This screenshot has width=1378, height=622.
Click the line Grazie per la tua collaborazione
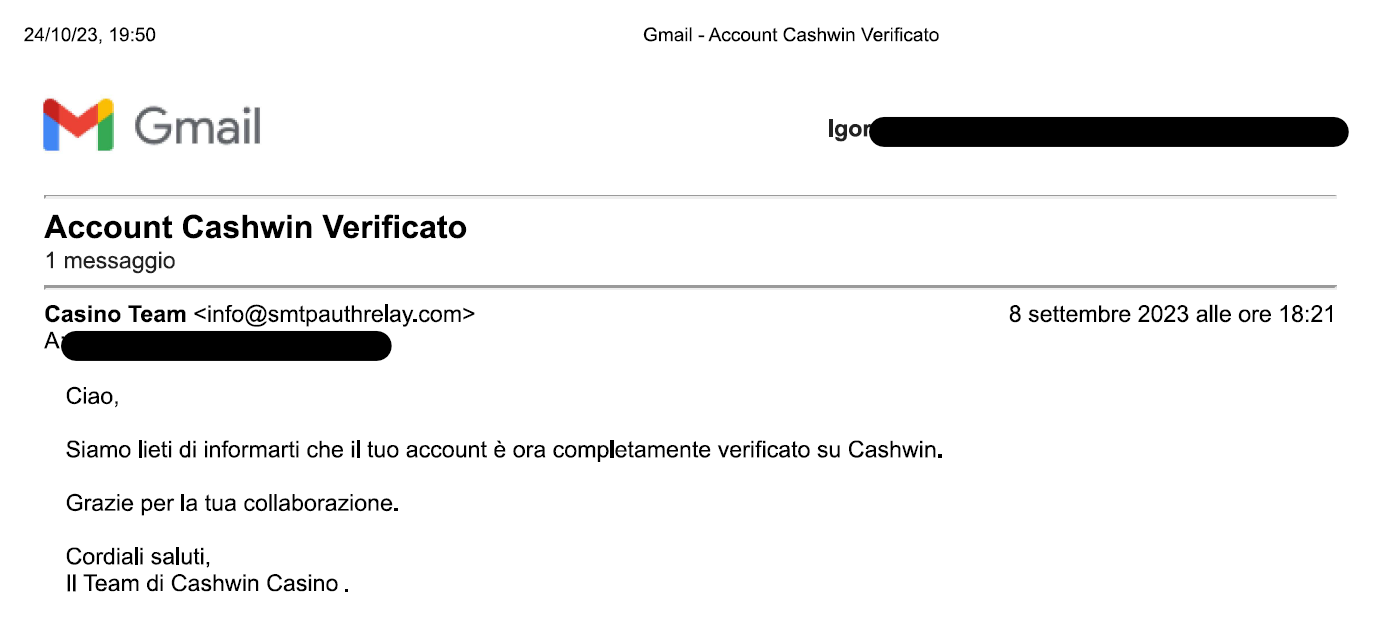click(x=232, y=503)
